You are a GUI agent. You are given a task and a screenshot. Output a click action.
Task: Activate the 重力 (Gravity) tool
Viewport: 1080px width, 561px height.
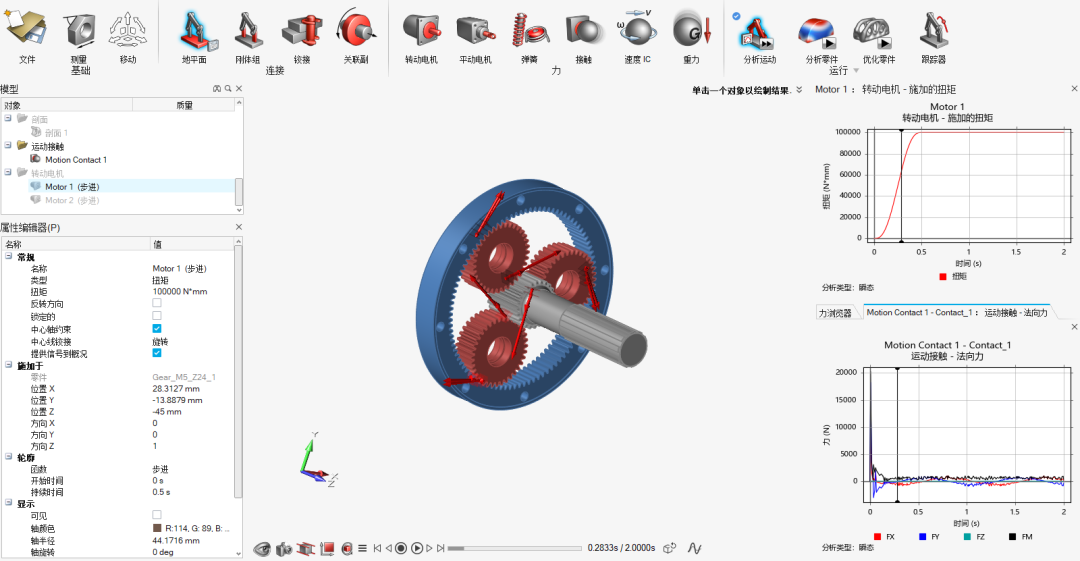click(x=692, y=37)
